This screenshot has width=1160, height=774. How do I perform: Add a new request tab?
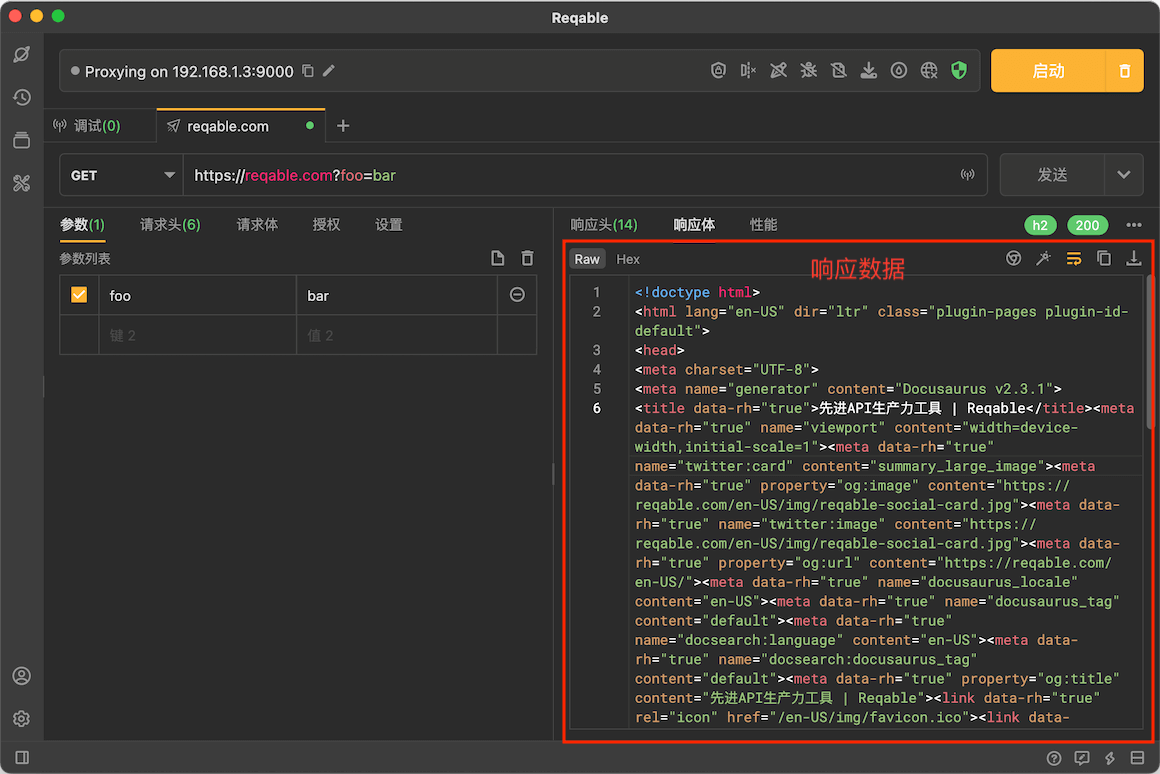tap(343, 126)
